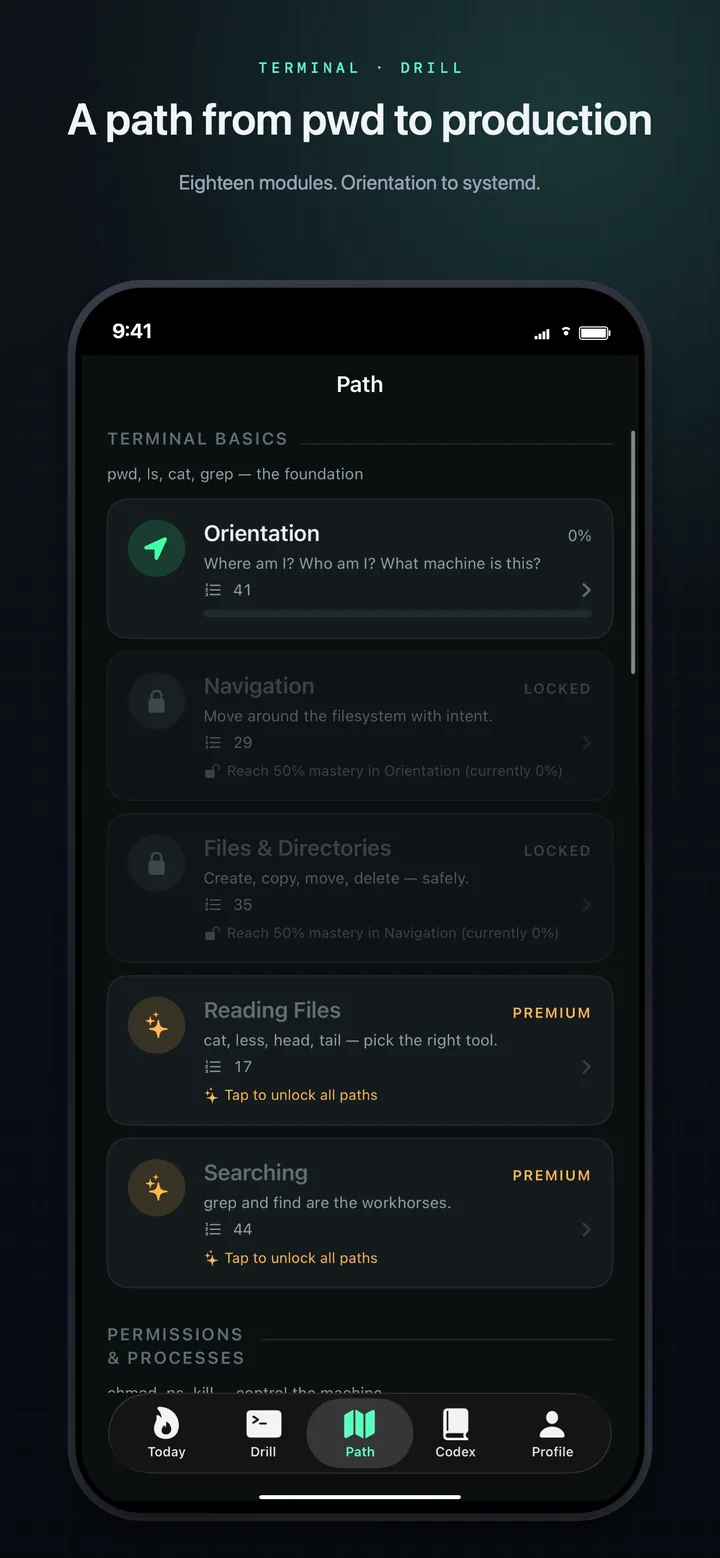The height and width of the screenshot is (1558, 720).
Task: Open the Codex book icon
Action: 455,1424
